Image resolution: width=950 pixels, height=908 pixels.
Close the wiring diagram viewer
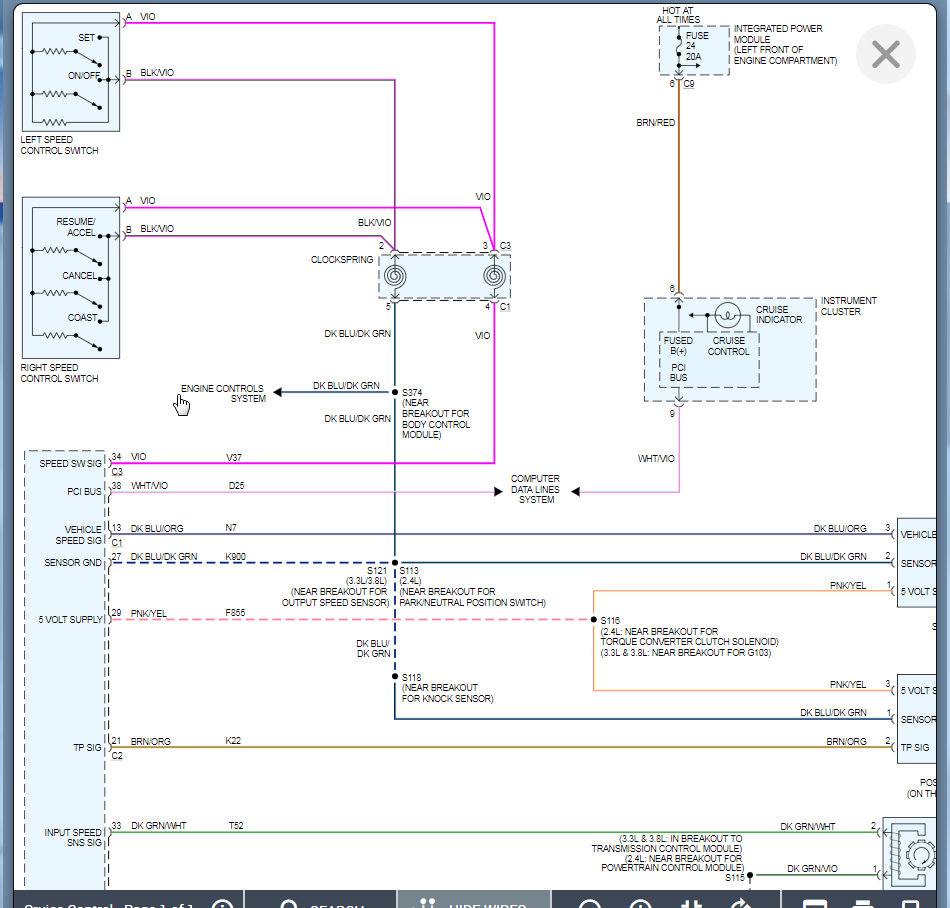coord(885,55)
